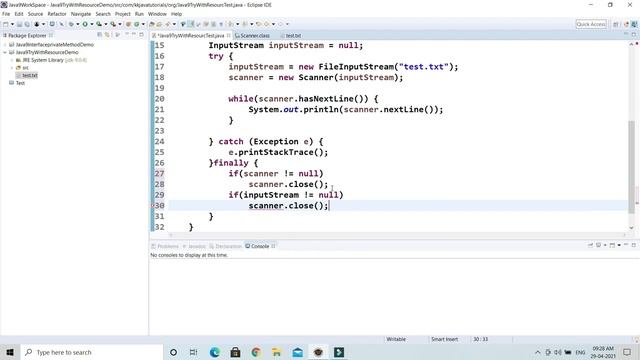Image resolution: width=640 pixels, height=360 pixels.
Task: Expand the src folder node
Action: click(12, 68)
